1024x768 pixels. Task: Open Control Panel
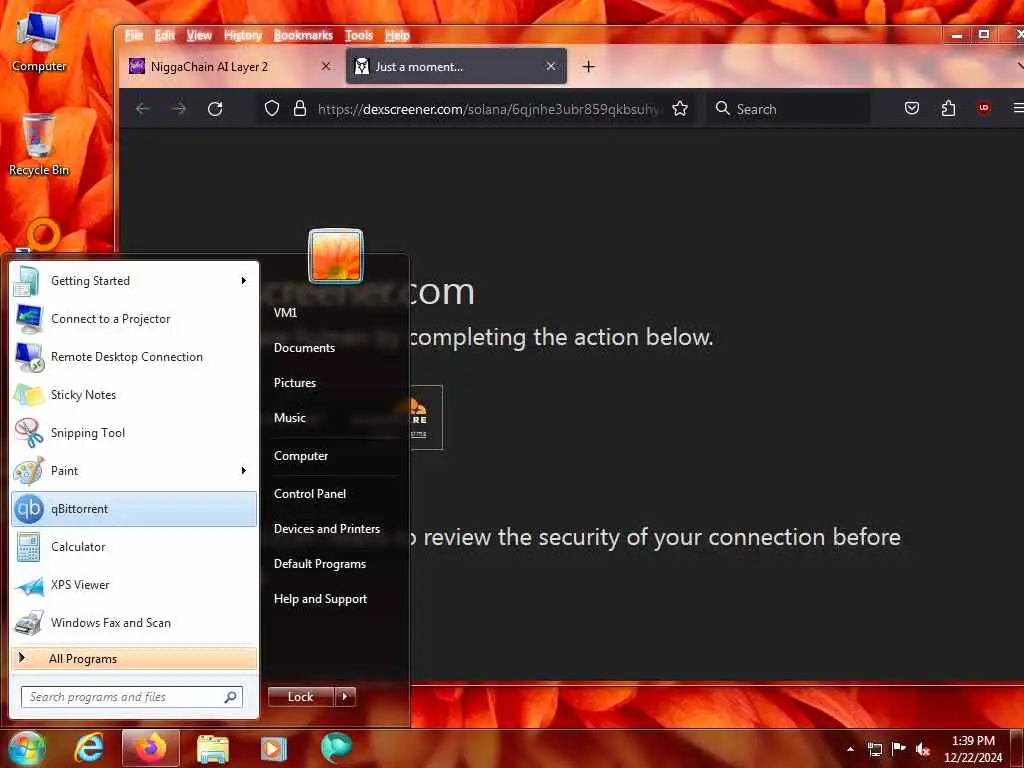click(310, 494)
